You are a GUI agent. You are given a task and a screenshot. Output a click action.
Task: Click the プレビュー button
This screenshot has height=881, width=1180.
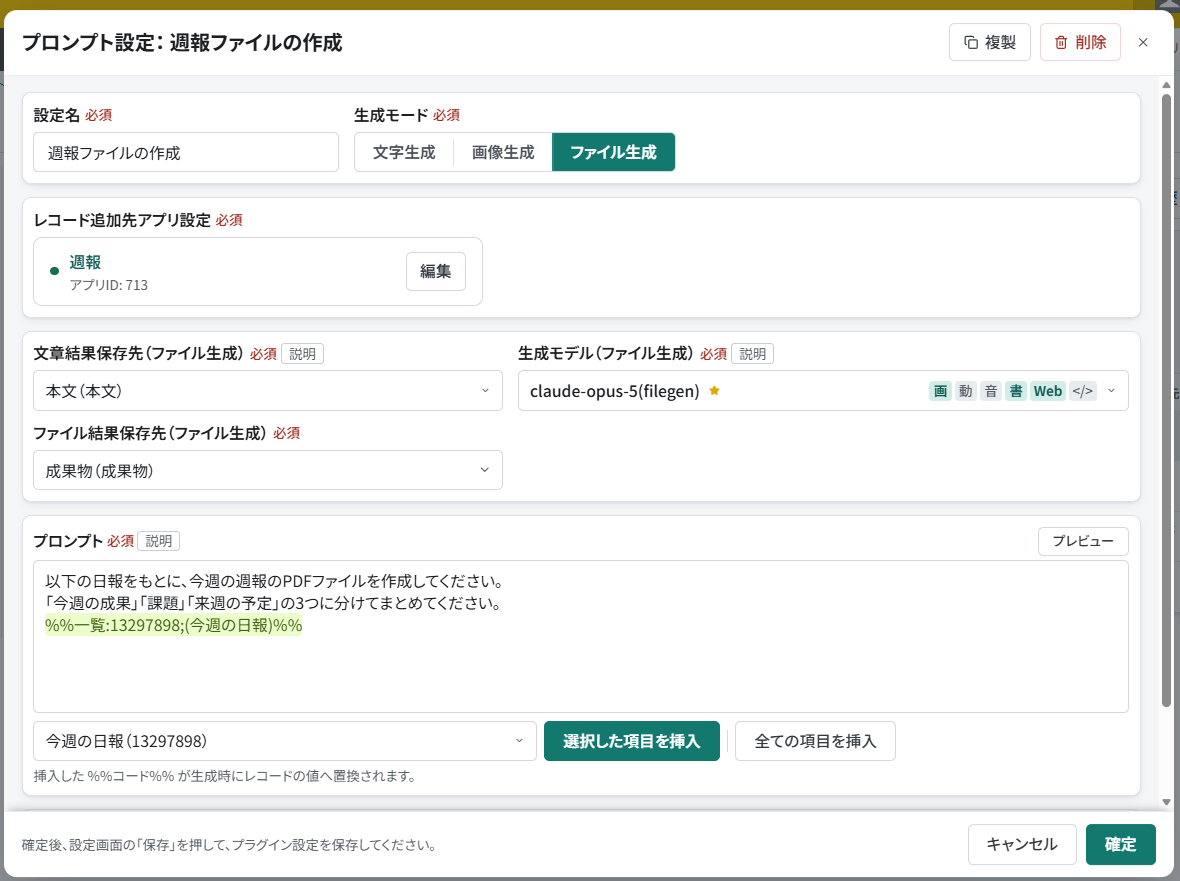(1083, 541)
